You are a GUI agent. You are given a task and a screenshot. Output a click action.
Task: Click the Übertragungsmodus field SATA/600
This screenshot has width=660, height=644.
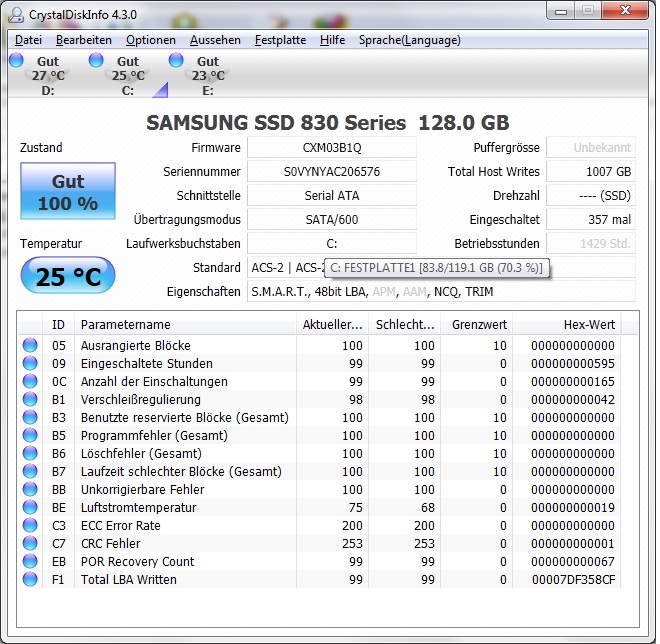[332, 220]
